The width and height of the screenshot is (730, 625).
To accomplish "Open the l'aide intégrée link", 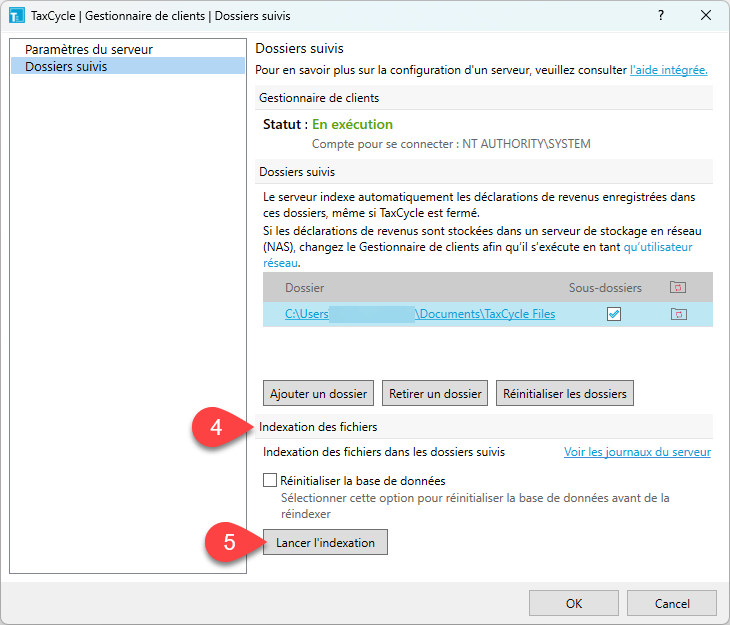I will [668, 70].
